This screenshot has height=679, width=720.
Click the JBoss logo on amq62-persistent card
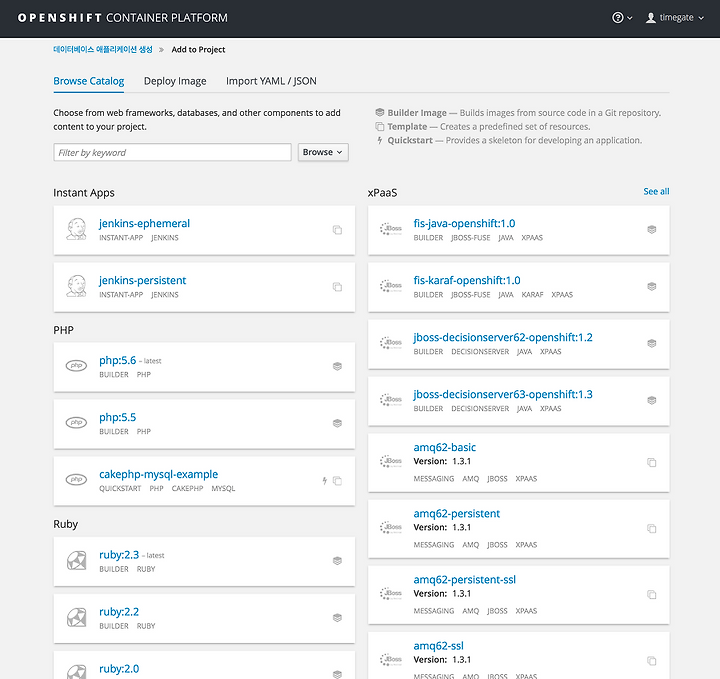pyautogui.click(x=391, y=527)
